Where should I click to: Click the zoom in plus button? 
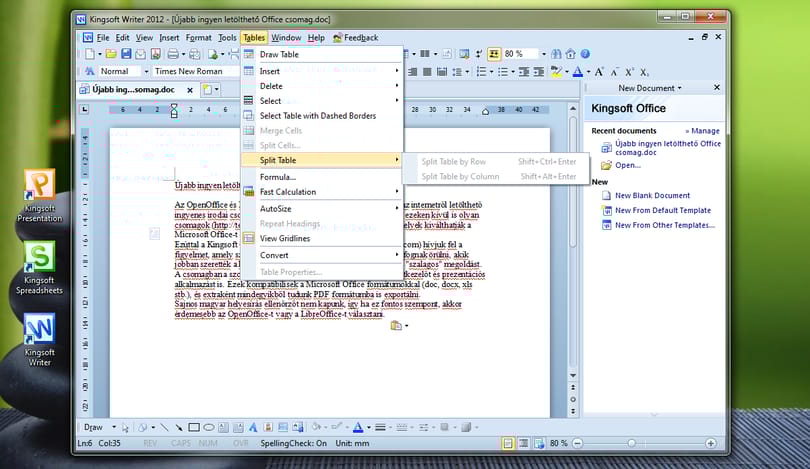tap(711, 443)
